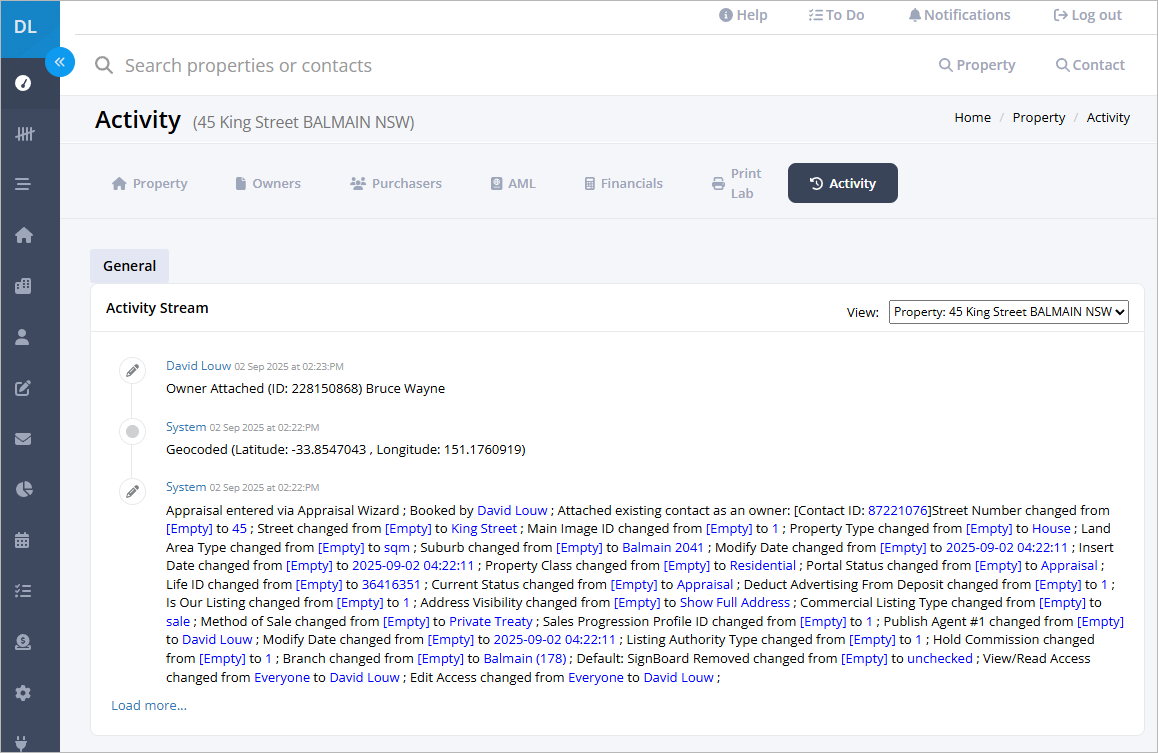The height and width of the screenshot is (753, 1158).
Task: Select the Activity tab
Action: pyautogui.click(x=843, y=183)
